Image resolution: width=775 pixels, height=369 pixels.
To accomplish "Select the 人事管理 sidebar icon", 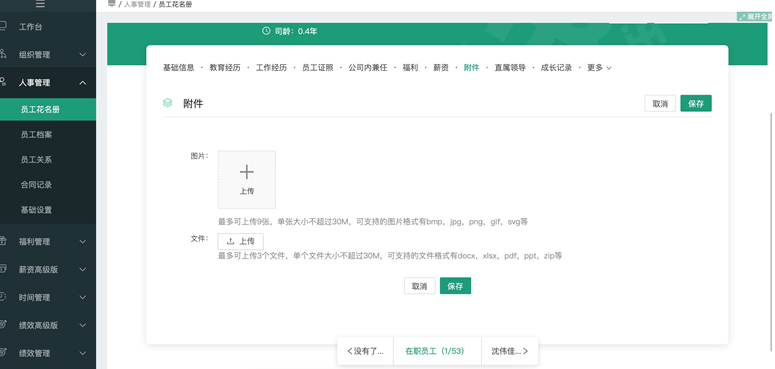I will (x=2, y=82).
